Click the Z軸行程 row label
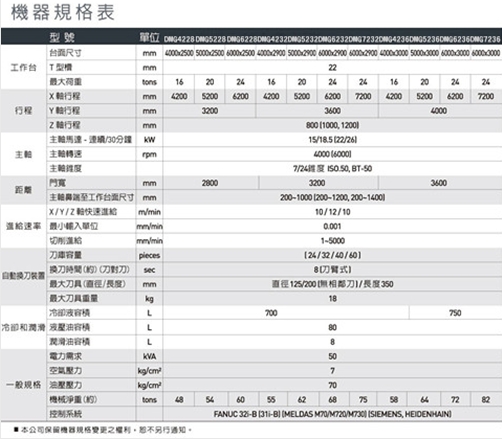This screenshot has height=439, width=502. coord(65,125)
